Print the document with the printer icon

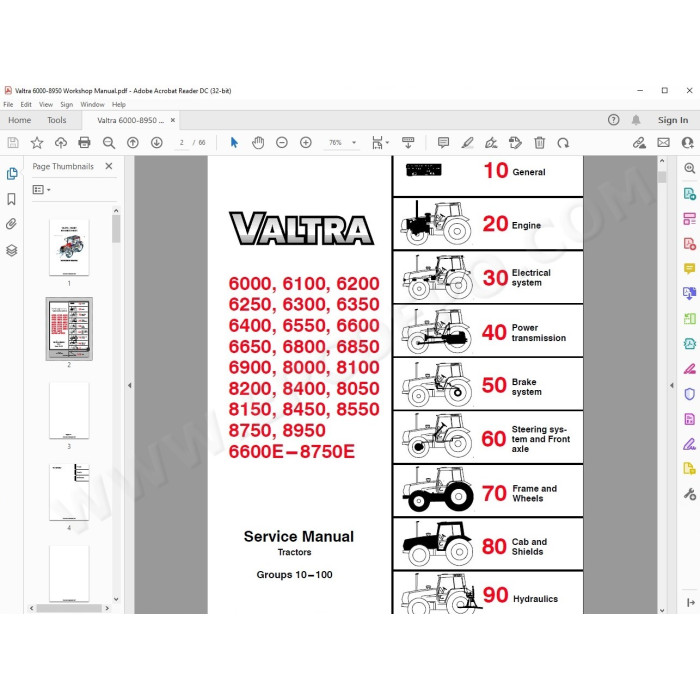(84, 143)
